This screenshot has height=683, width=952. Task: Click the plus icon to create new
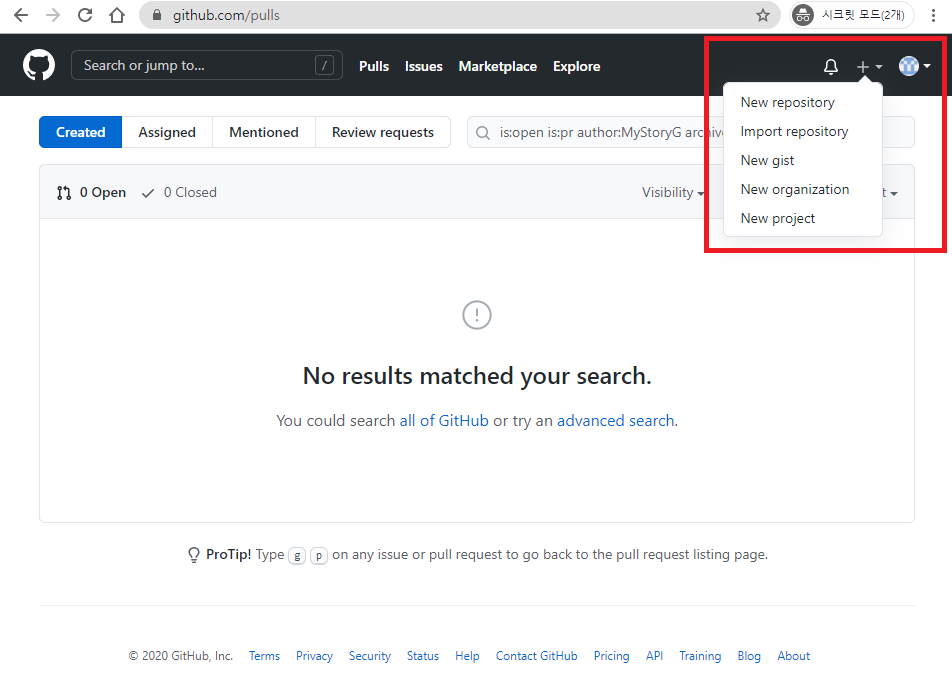point(864,65)
